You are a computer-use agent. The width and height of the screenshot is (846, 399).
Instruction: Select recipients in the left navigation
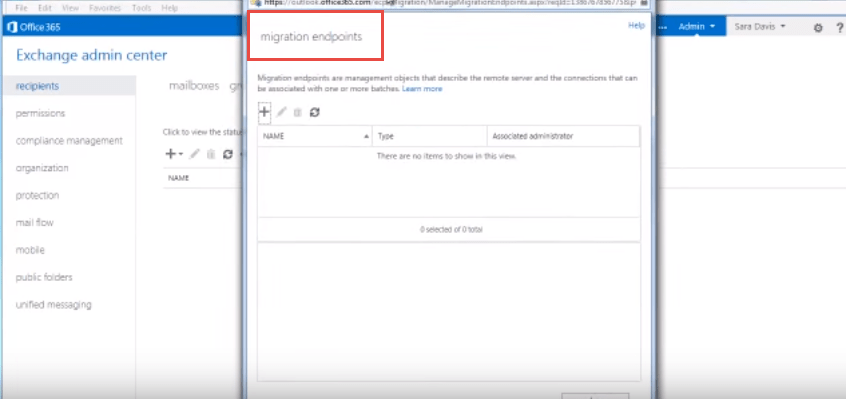pyautogui.click(x=69, y=86)
